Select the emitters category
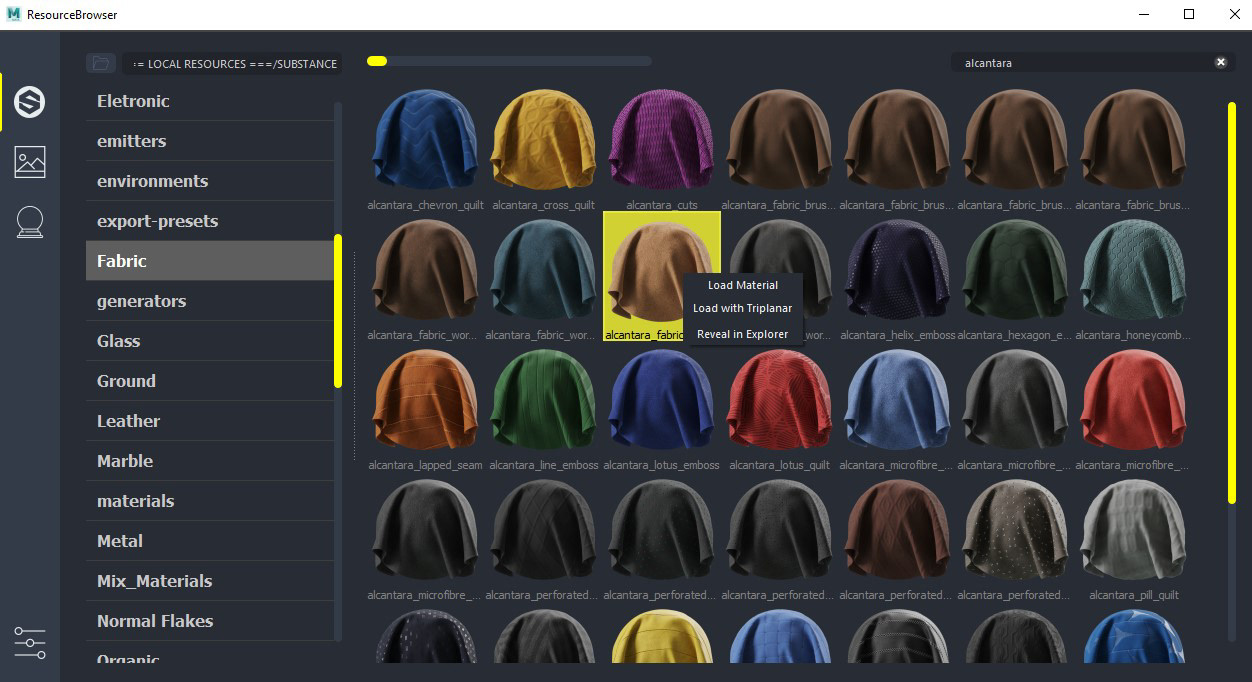1252x682 pixels. (210, 141)
